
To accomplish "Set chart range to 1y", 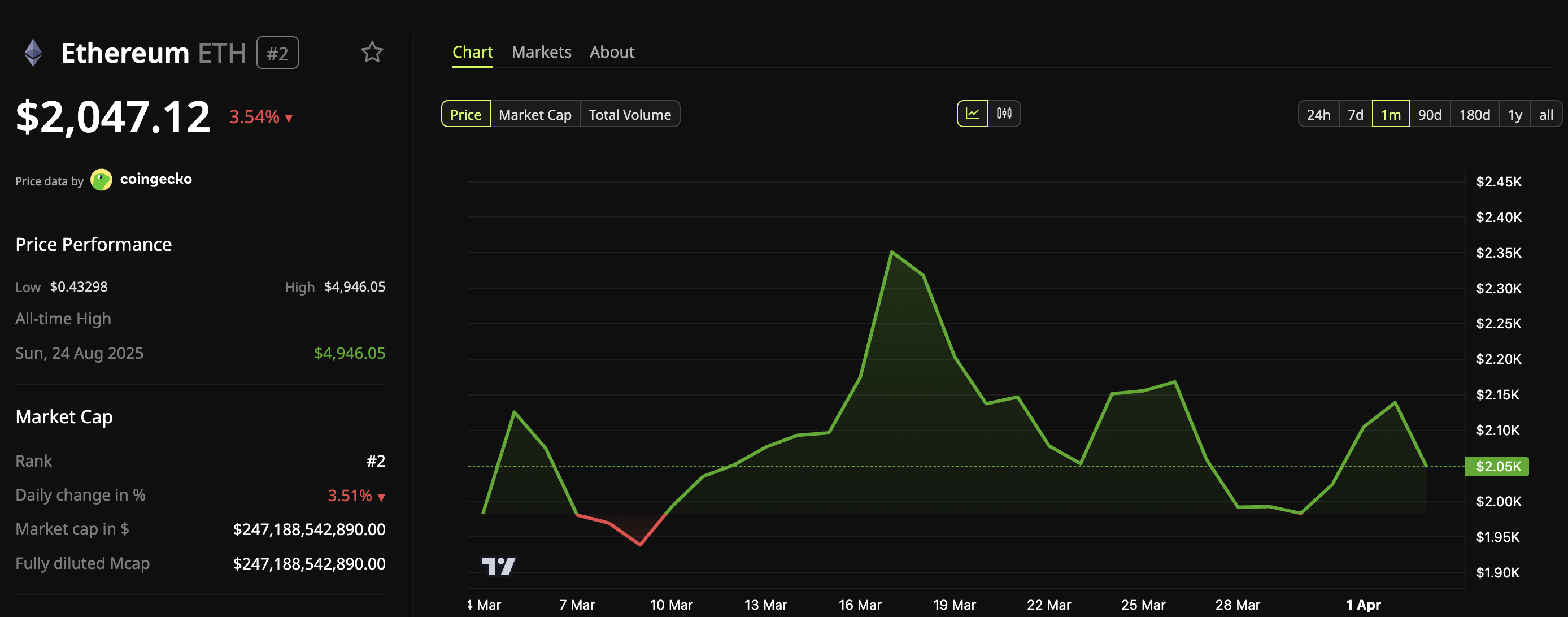I will point(1514,115).
